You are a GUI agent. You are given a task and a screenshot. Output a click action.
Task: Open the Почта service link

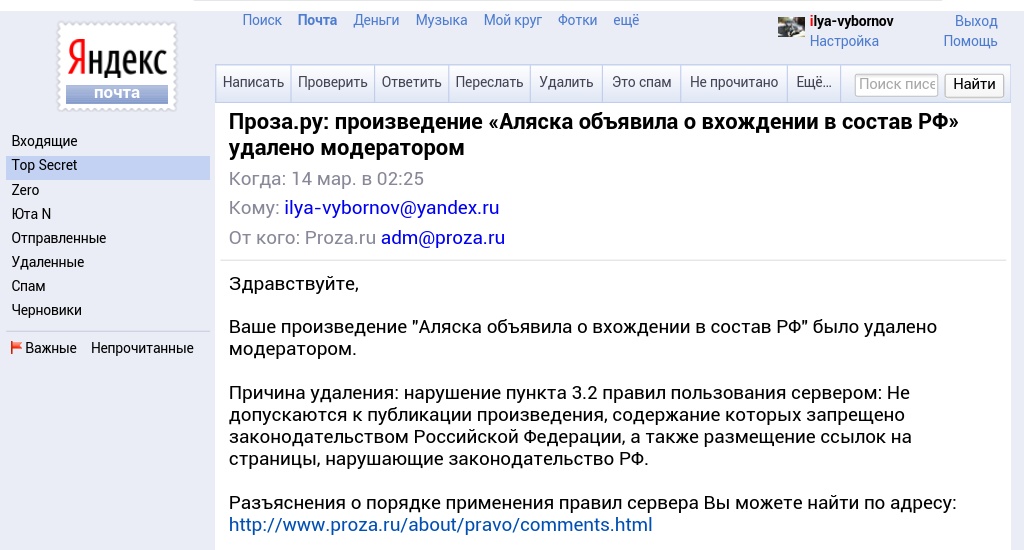tap(317, 20)
